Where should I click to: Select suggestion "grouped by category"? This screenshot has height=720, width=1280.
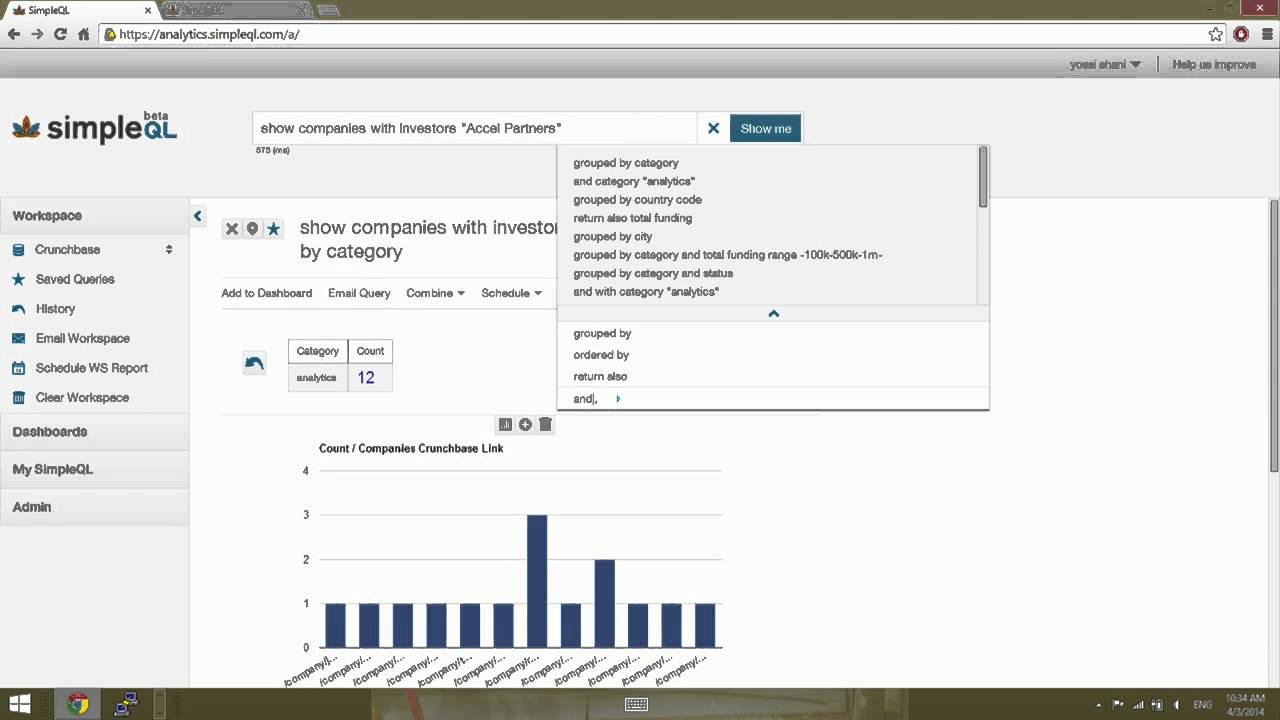[626, 163]
